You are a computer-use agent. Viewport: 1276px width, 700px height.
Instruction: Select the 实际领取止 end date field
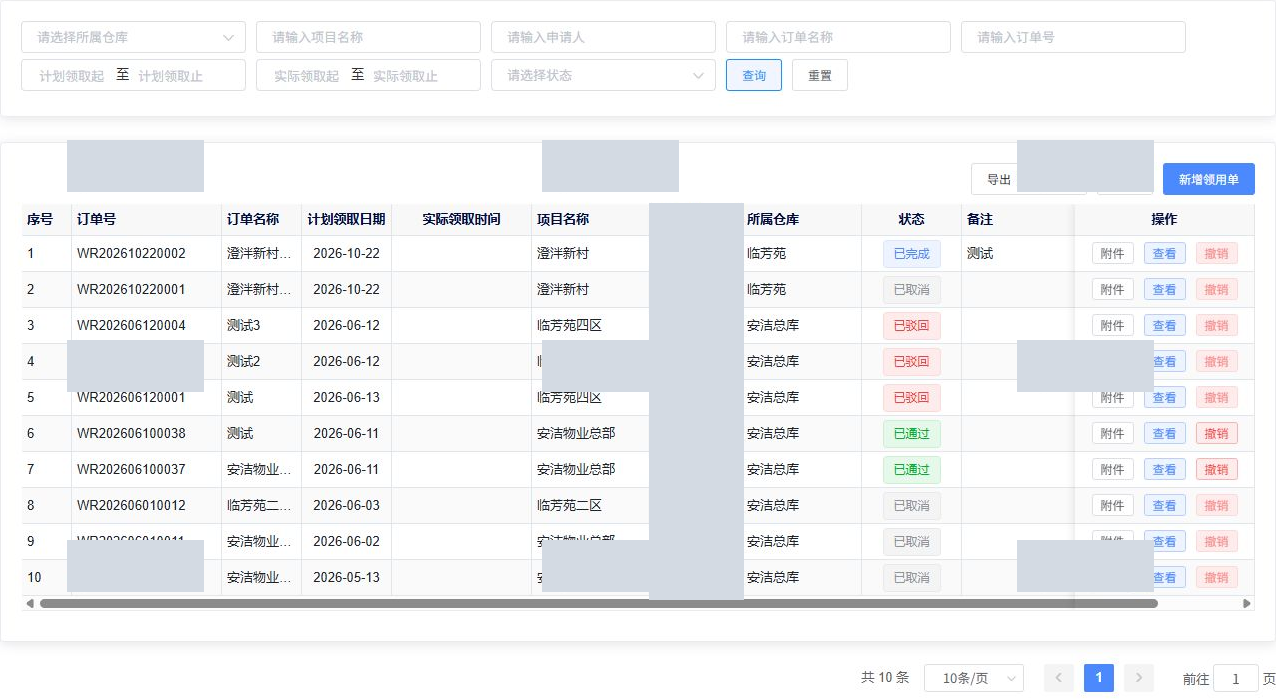[406, 76]
